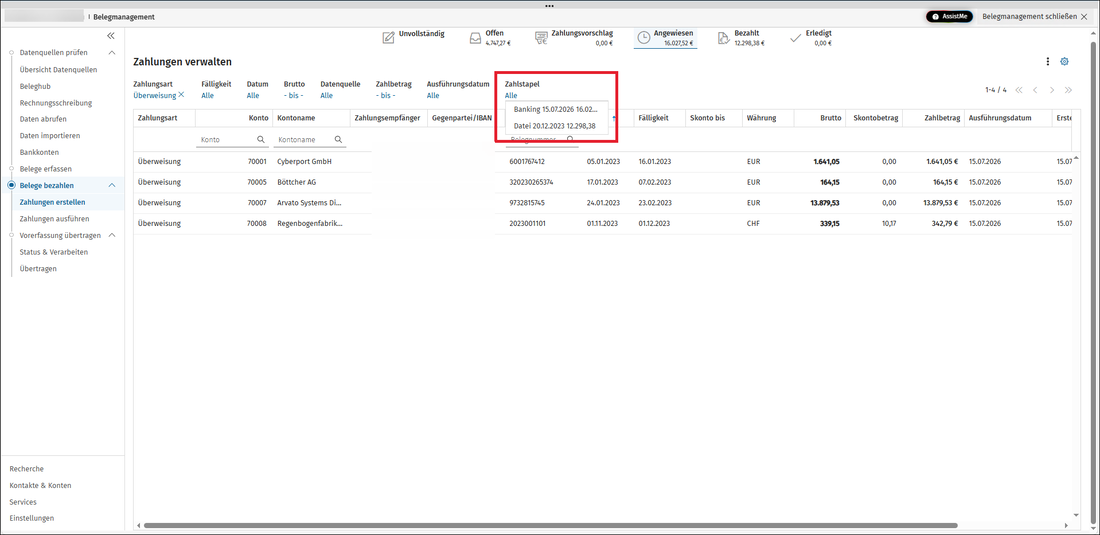Screen dimensions: 1100x535
Task: Open table settings gear icon
Action: pos(1064,62)
